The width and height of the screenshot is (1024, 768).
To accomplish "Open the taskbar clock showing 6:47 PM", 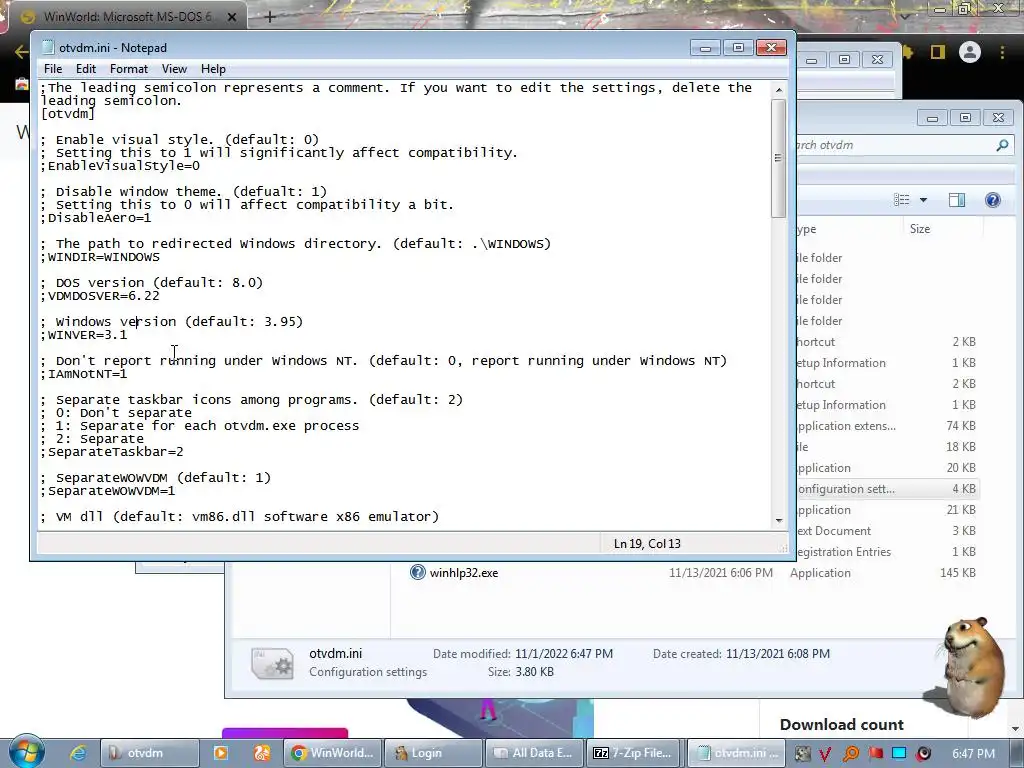I will point(973,754).
